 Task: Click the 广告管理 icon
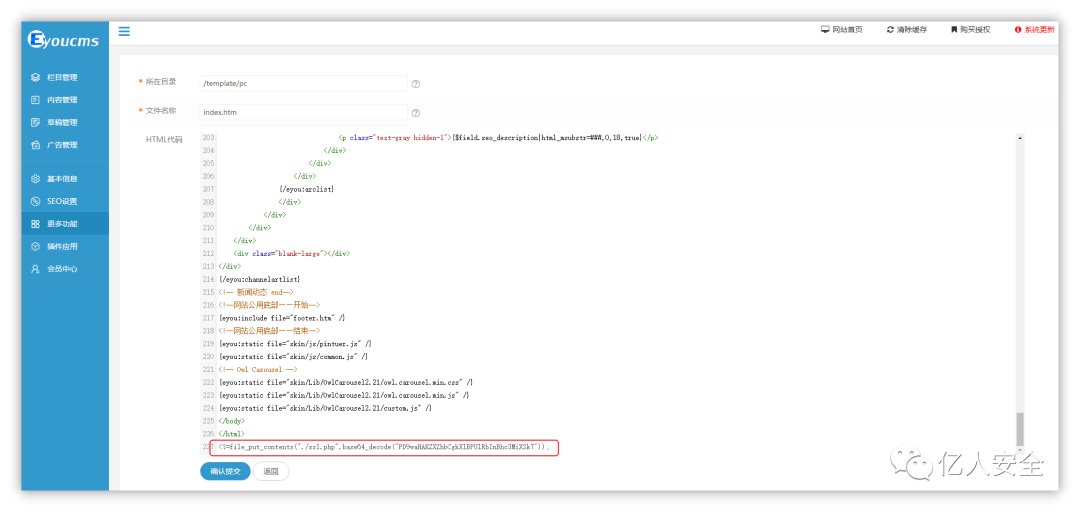pos(35,145)
